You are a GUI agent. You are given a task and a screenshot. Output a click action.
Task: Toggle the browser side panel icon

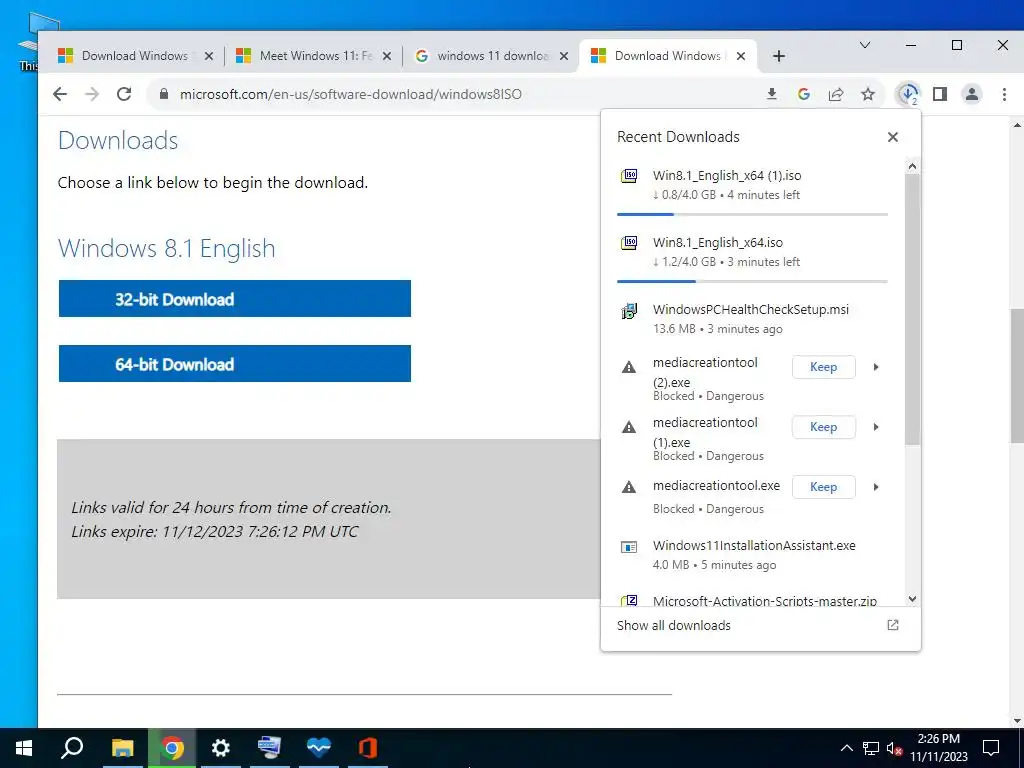[940, 94]
